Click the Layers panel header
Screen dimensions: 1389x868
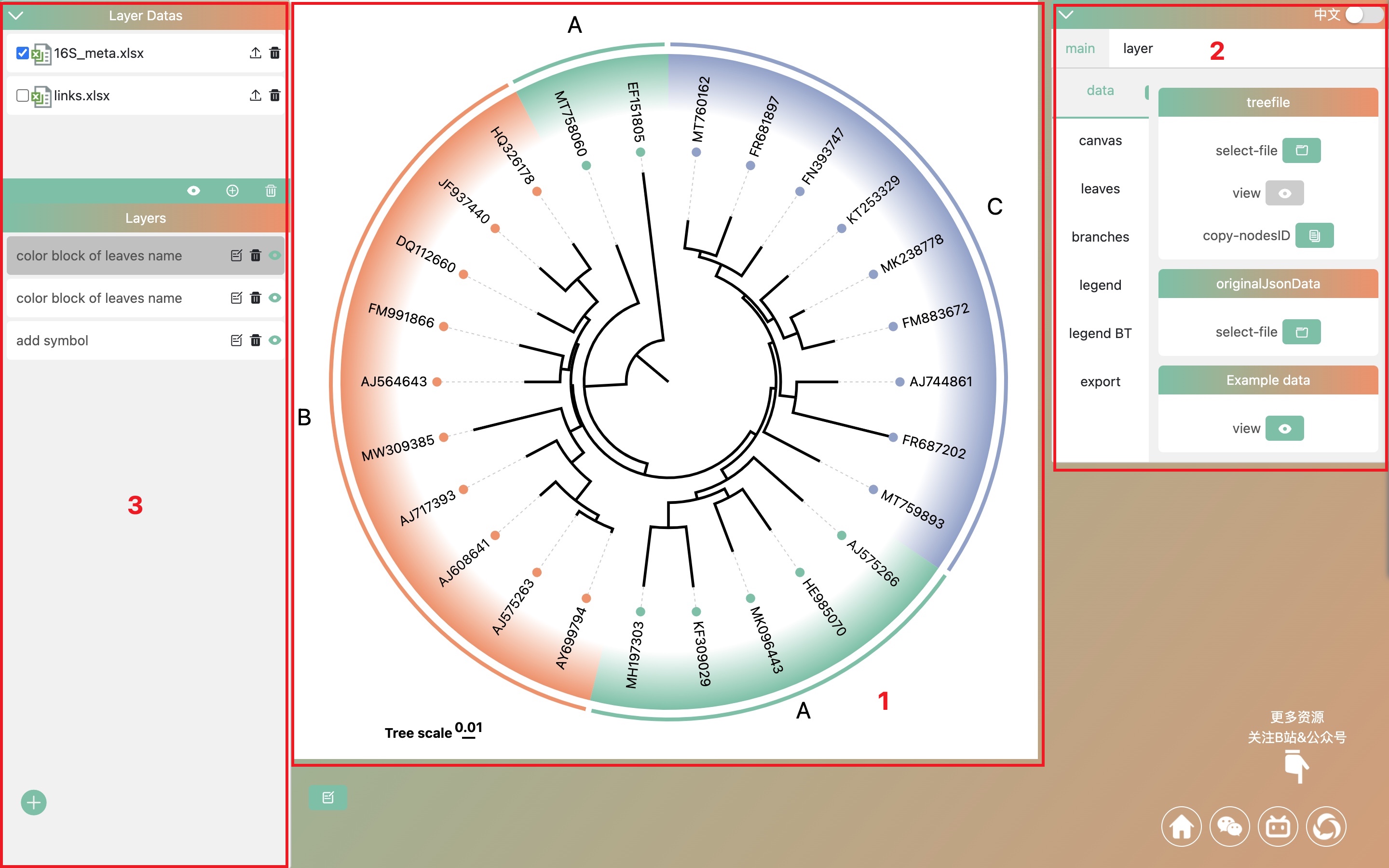coord(145,218)
